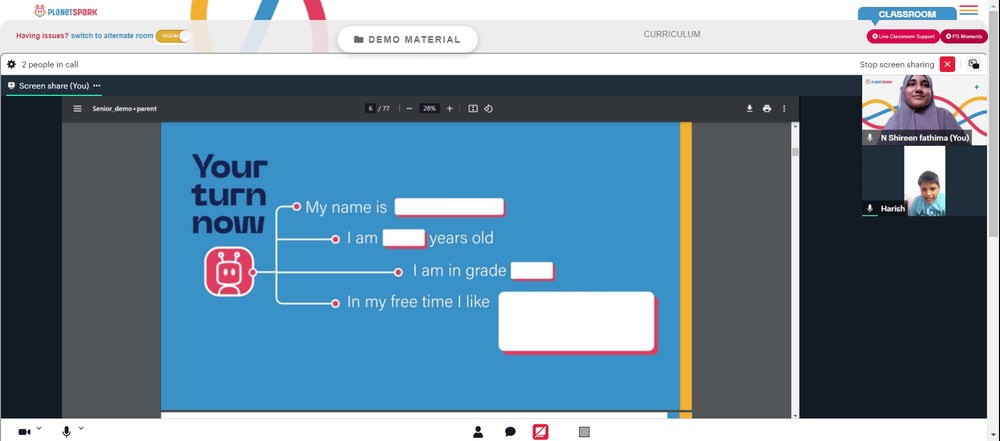Rotate the PDF document
Screen dimensions: 1000x441
489,108
